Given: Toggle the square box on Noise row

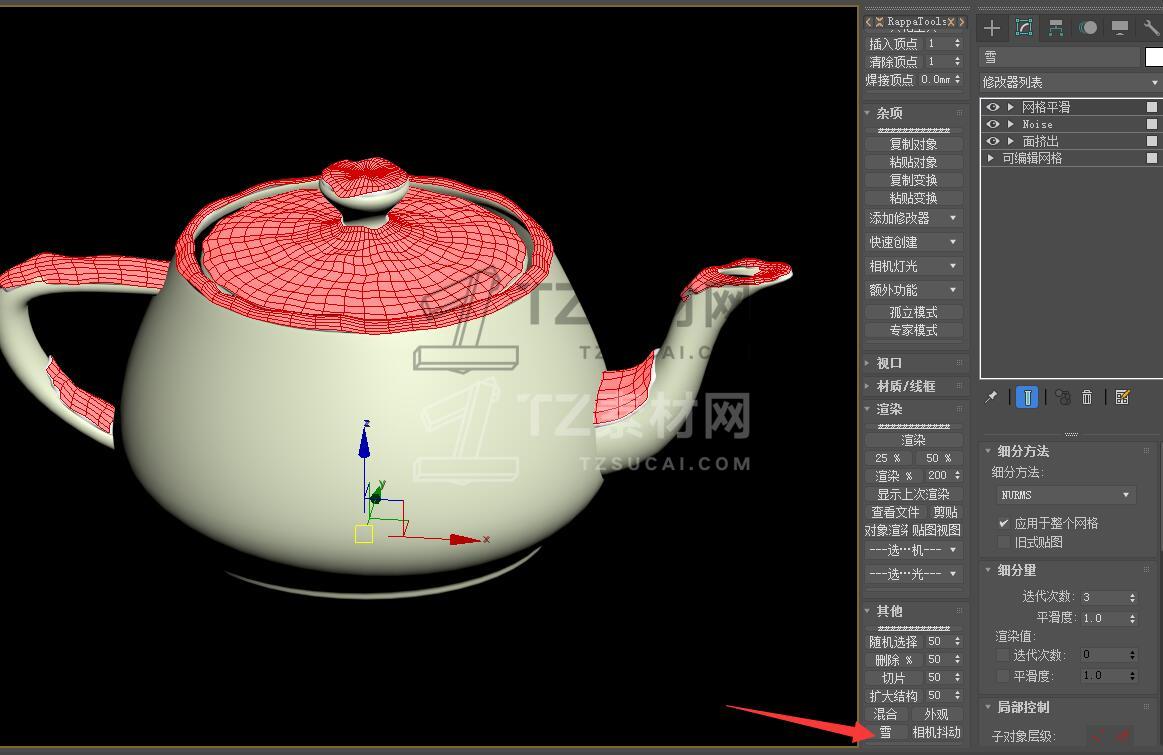Looking at the screenshot, I should (x=1152, y=124).
